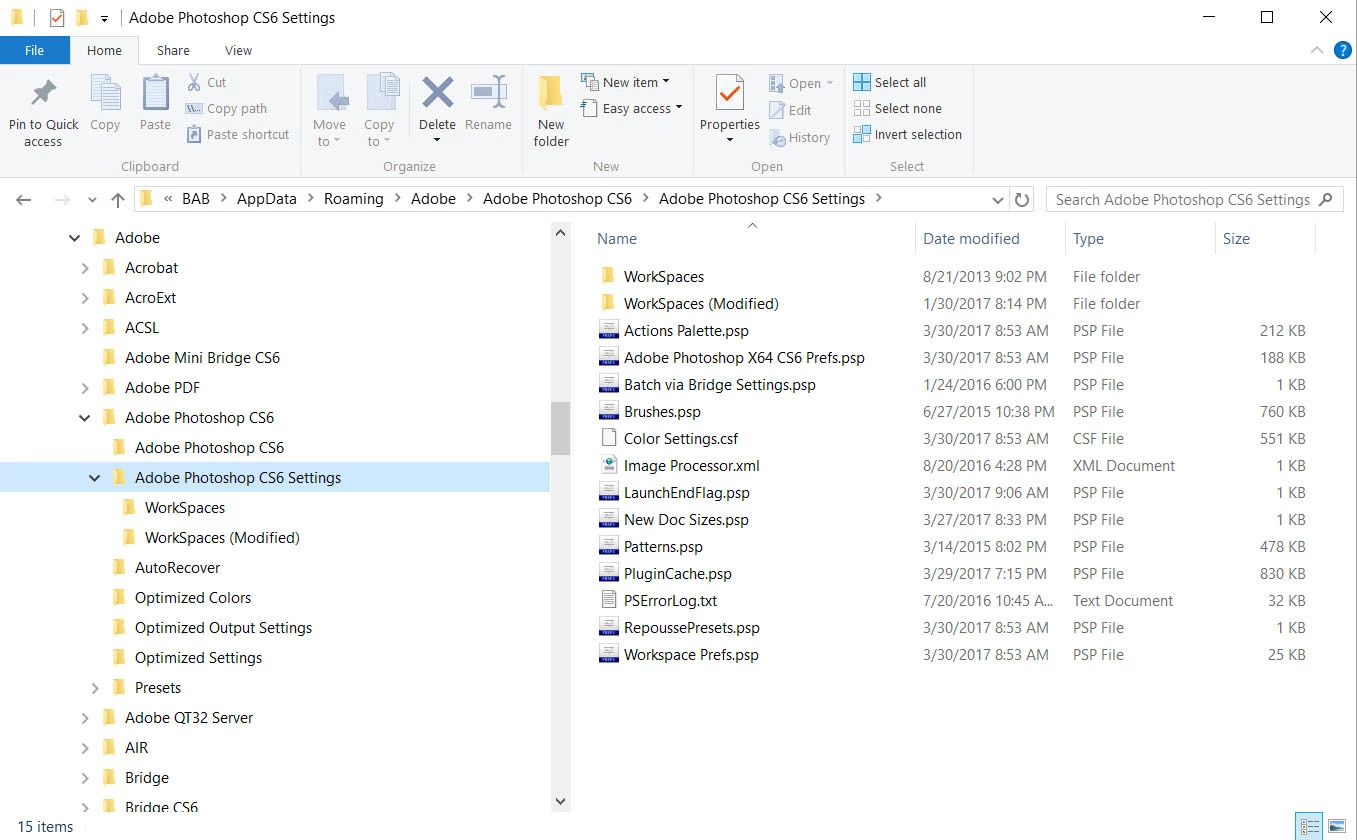This screenshot has height=840, width=1357.
Task: Select Brushes.psp file
Action: 662,411
